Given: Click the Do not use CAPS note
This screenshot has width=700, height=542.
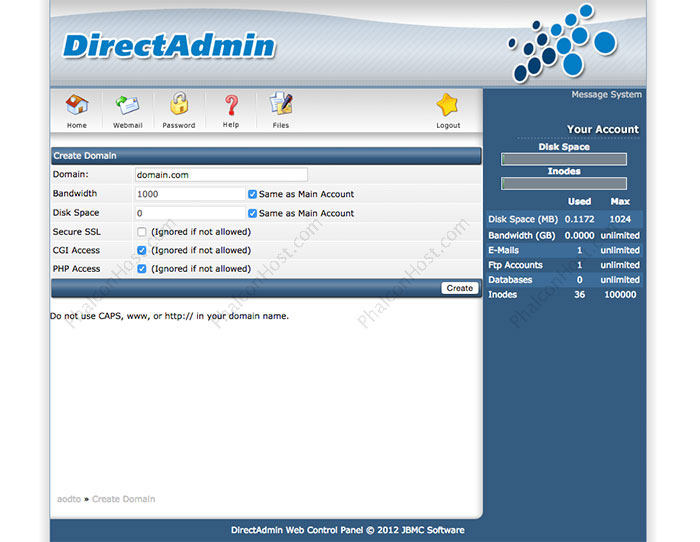Looking at the screenshot, I should pyautogui.click(x=170, y=316).
